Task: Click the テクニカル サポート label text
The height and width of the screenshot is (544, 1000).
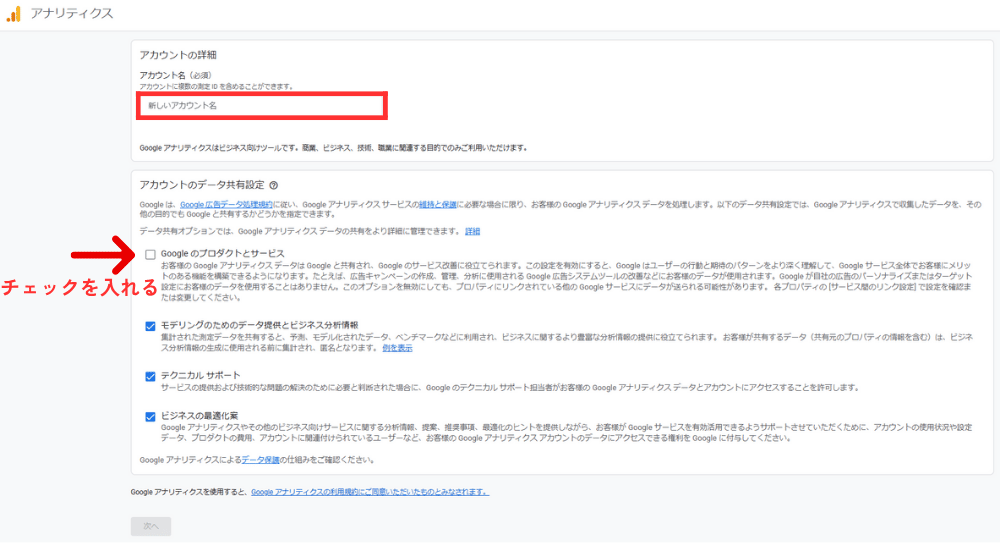Action: coord(200,376)
